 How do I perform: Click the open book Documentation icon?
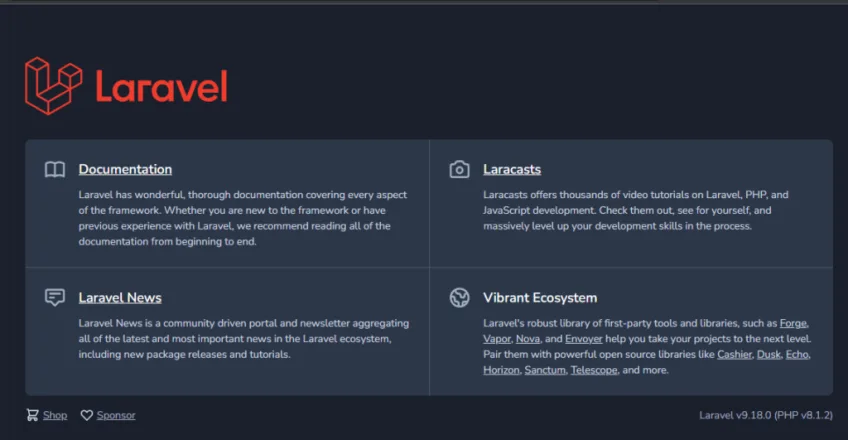(x=55, y=169)
